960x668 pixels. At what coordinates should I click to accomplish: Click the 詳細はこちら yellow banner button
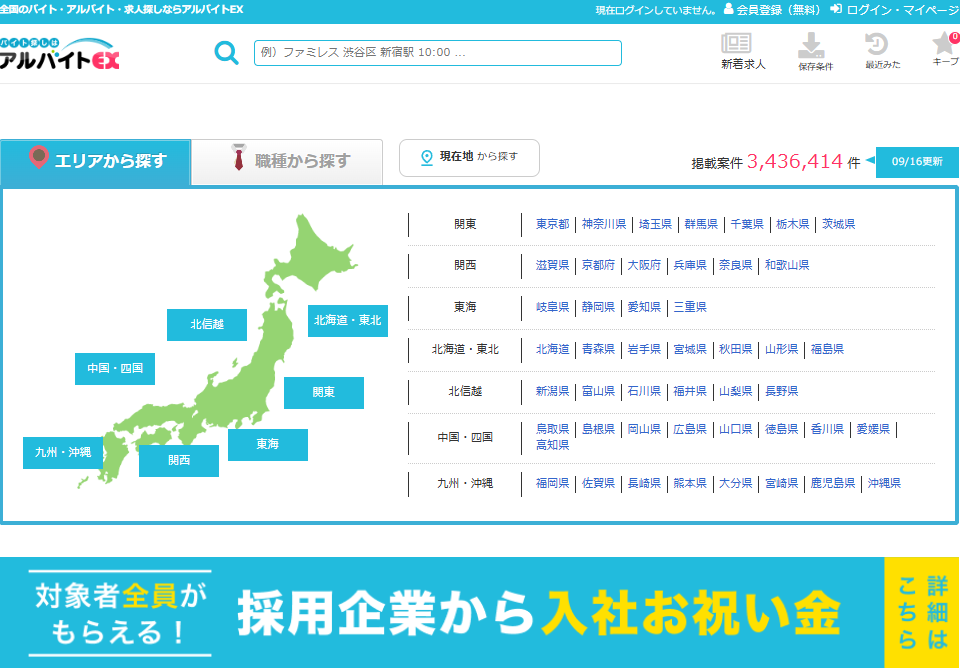921,612
